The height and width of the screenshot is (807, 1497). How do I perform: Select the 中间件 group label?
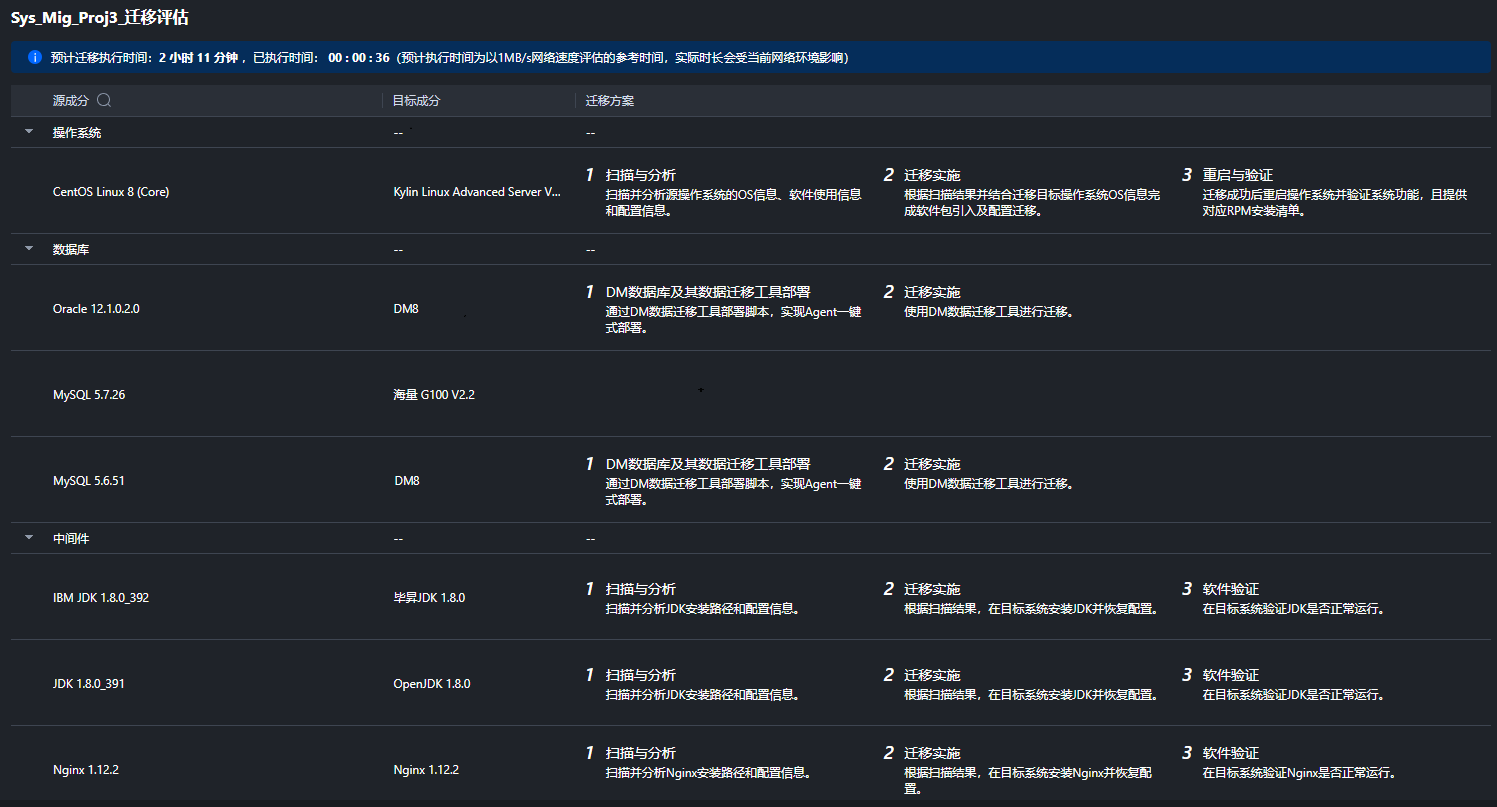tap(71, 539)
